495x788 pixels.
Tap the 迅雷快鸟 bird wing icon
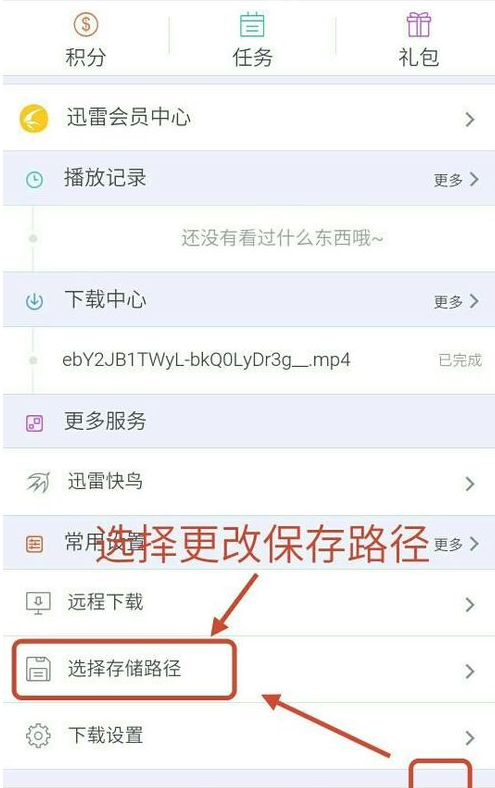[38, 482]
